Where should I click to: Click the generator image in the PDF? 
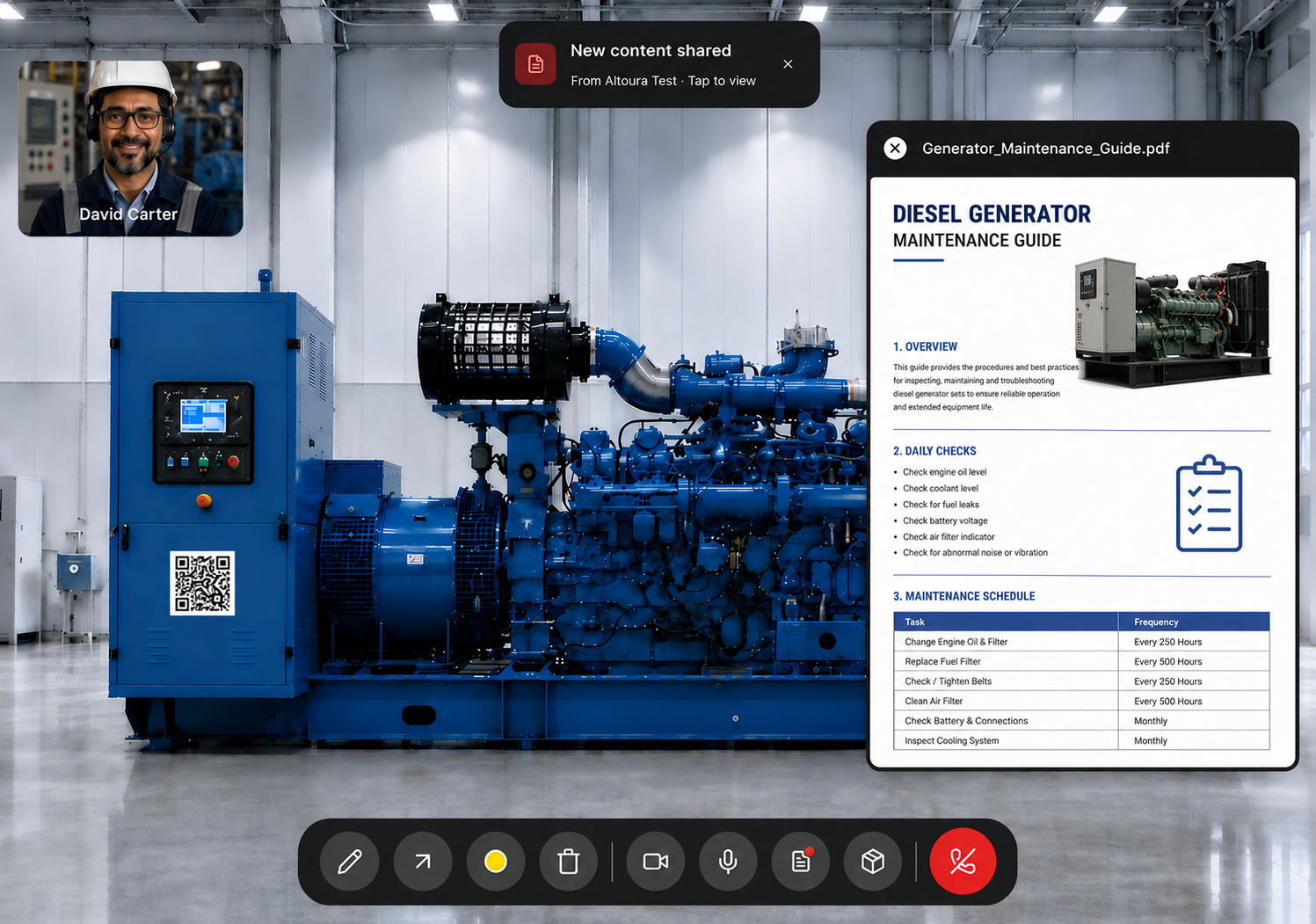1173,322
